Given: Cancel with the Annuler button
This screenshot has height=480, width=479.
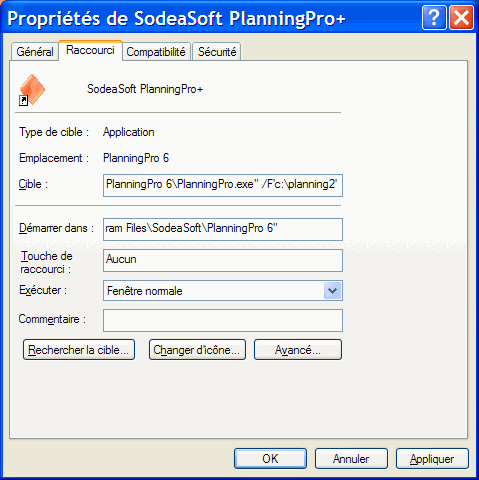Looking at the screenshot, I should click(351, 459).
